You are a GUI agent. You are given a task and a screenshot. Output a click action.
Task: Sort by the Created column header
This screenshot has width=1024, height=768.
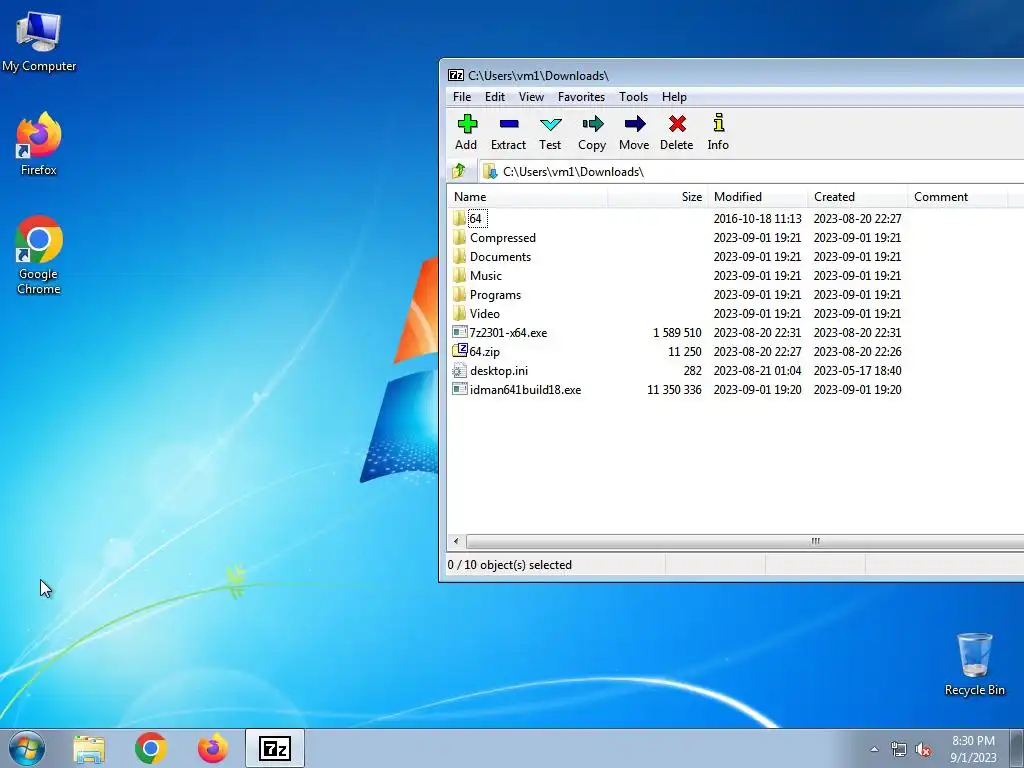pos(857,197)
